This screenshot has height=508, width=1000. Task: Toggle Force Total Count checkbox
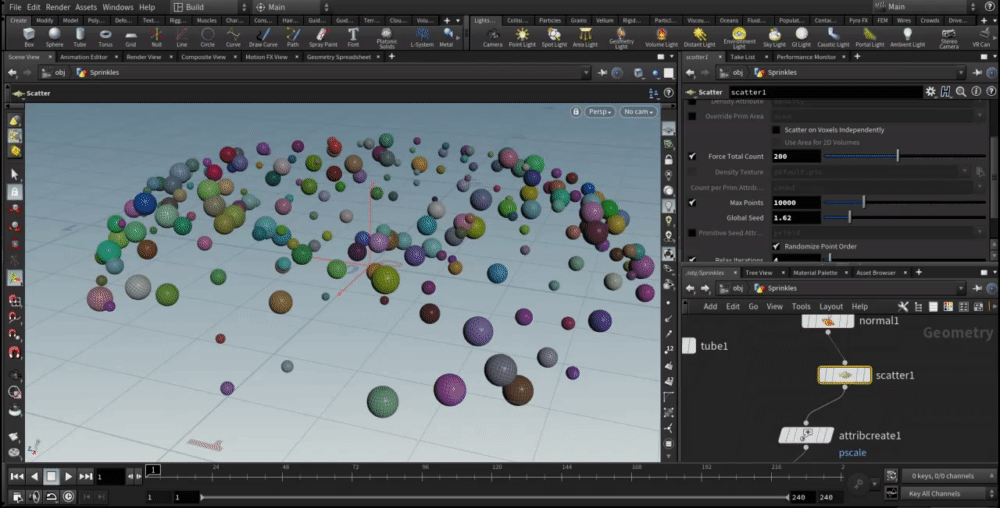[692, 156]
